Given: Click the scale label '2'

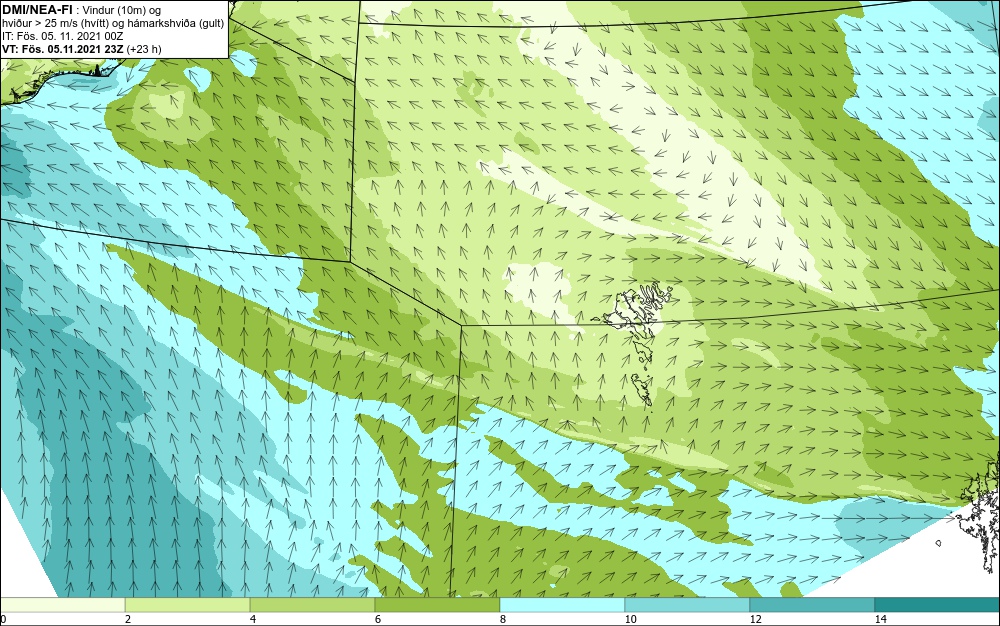Looking at the screenshot, I should (128, 620).
